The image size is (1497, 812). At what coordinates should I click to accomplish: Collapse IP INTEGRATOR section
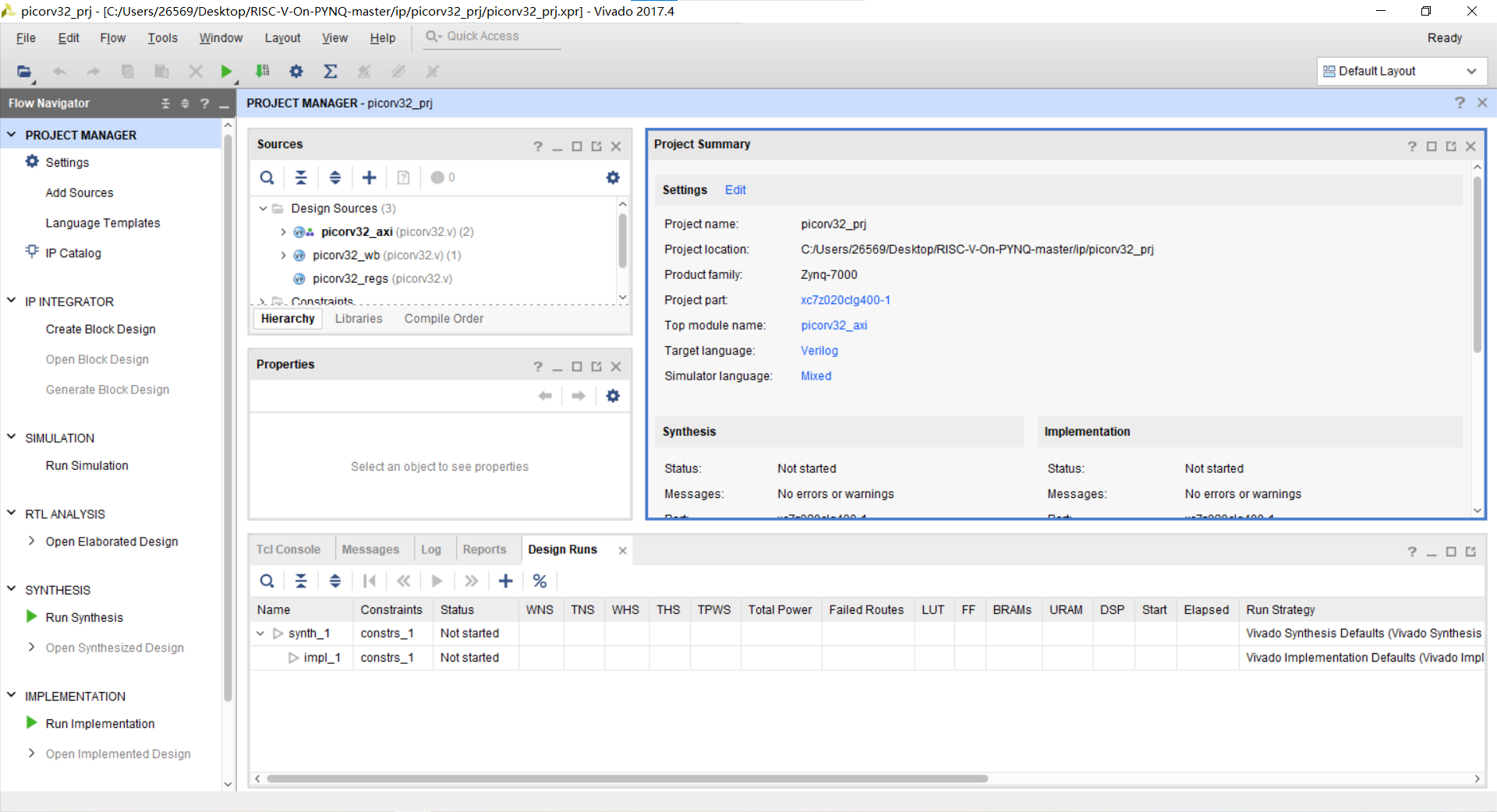12,301
